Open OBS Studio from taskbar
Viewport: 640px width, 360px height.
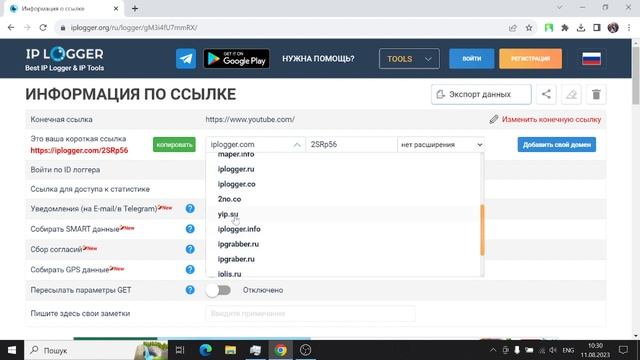(x=305, y=350)
